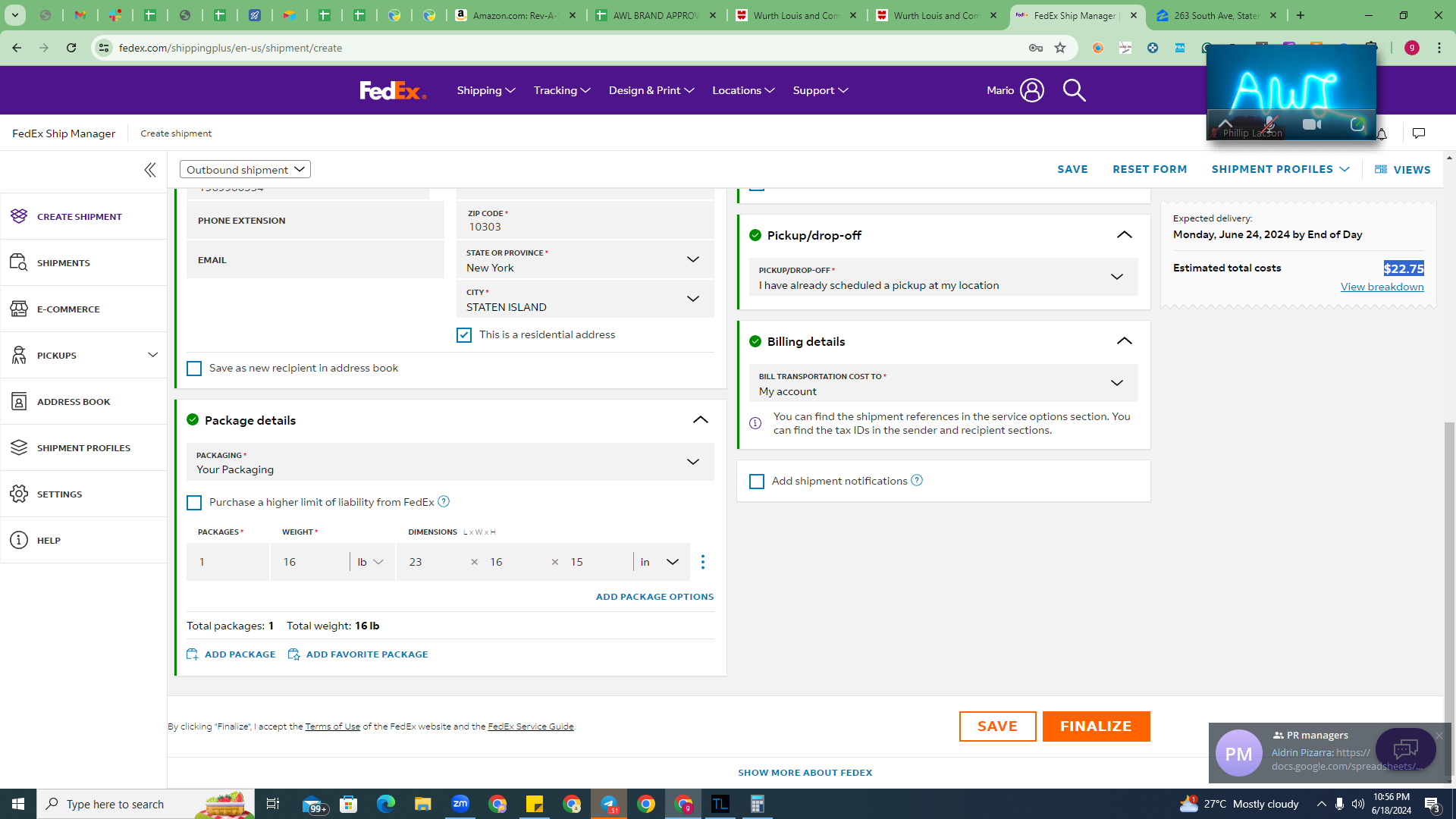Image resolution: width=1456 pixels, height=819 pixels.
Task: Open the Packaging dropdown
Action: 450,462
